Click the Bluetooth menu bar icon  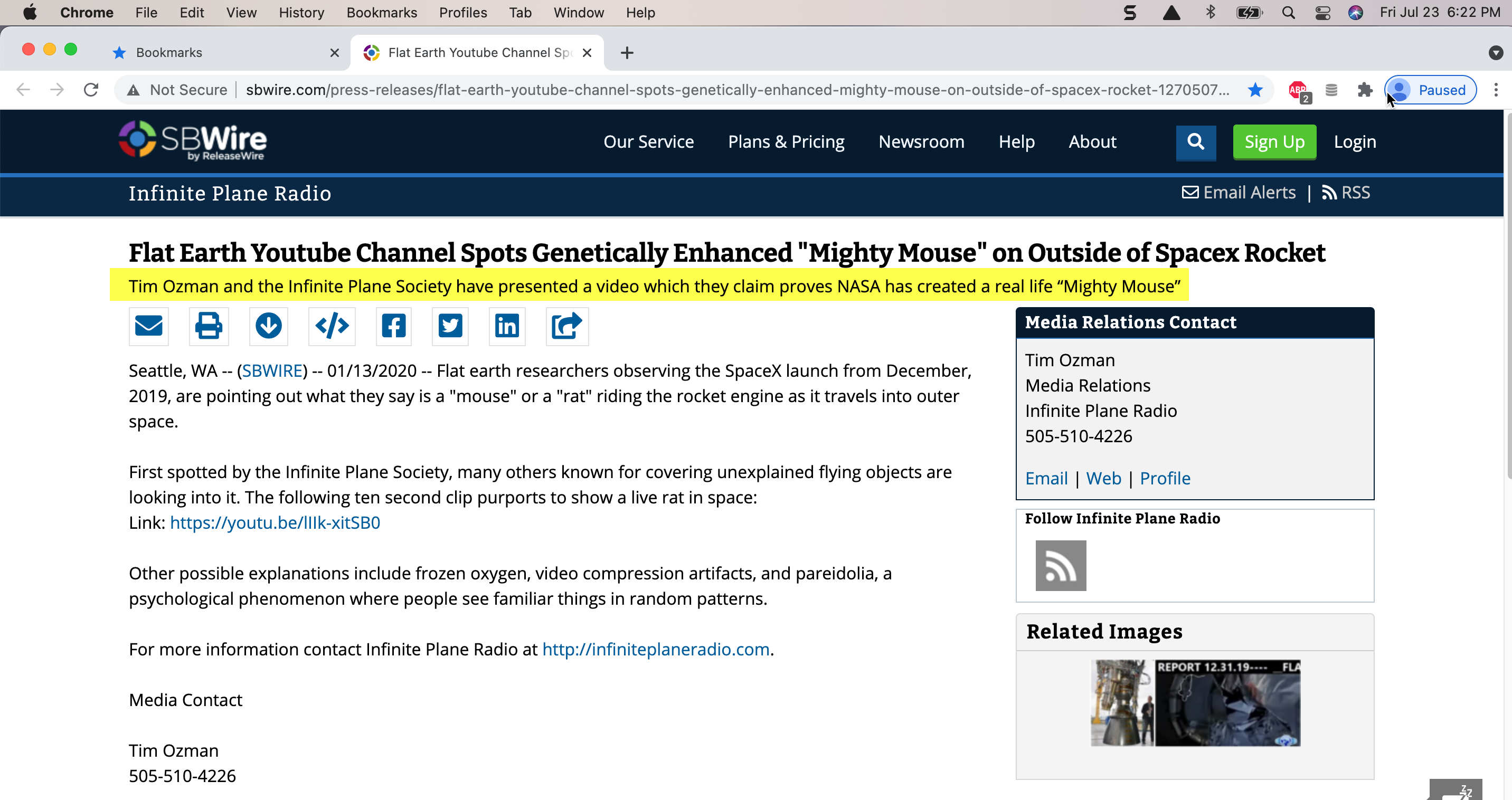1211,12
